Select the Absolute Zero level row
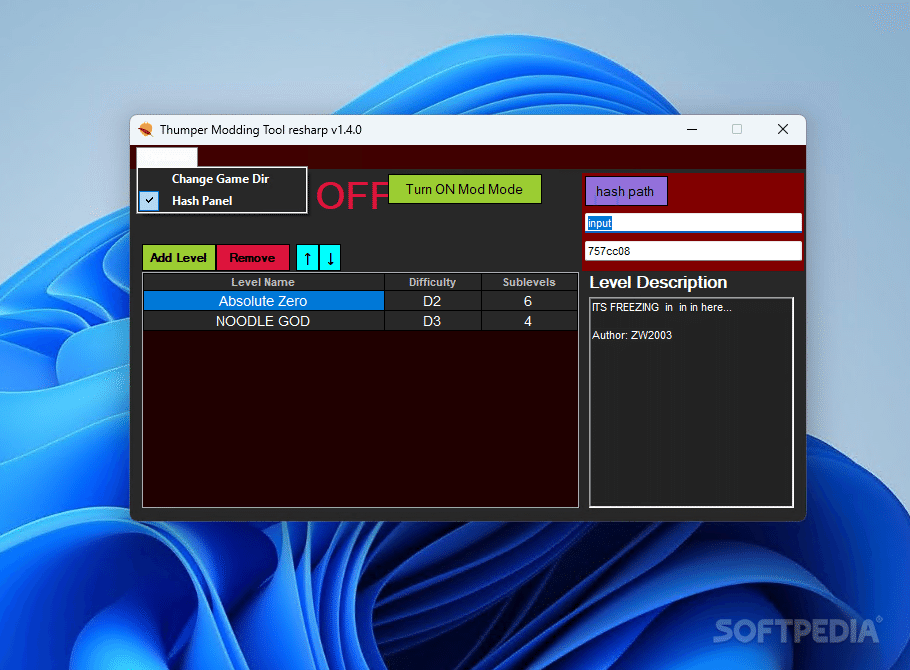The height and width of the screenshot is (670, 910). [360, 301]
